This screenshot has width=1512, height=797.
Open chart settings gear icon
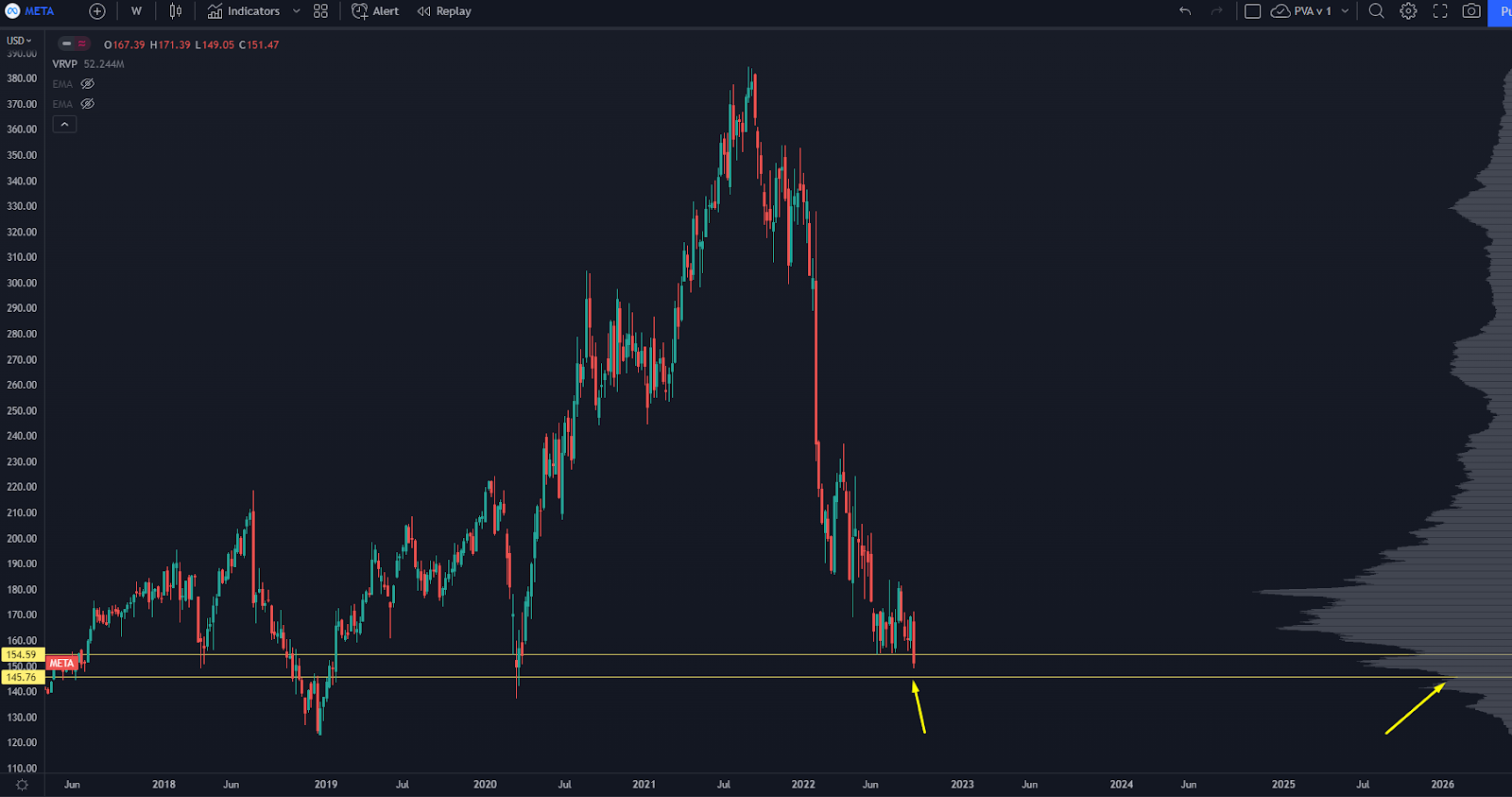point(1408,11)
